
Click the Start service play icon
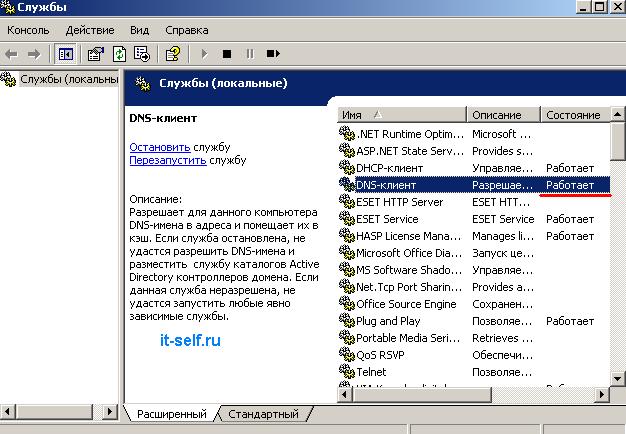[204, 54]
